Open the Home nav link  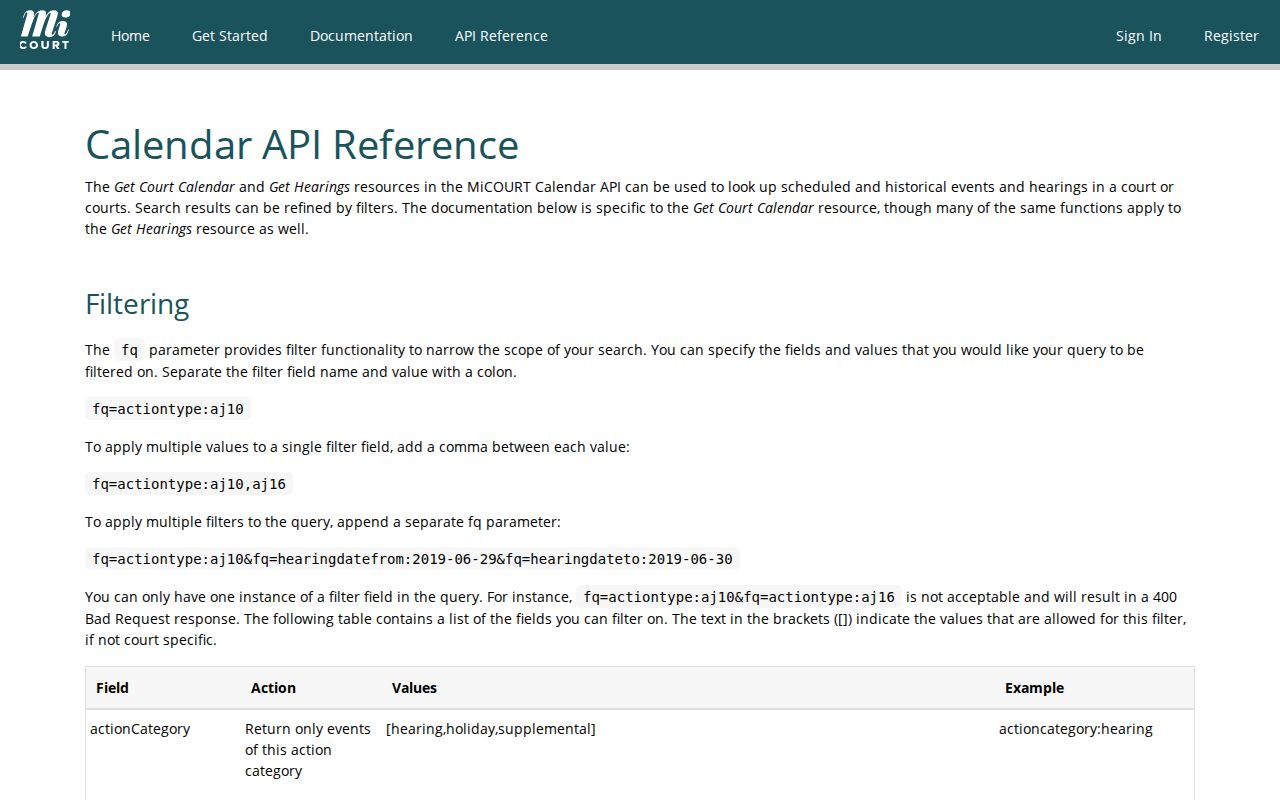click(x=130, y=36)
